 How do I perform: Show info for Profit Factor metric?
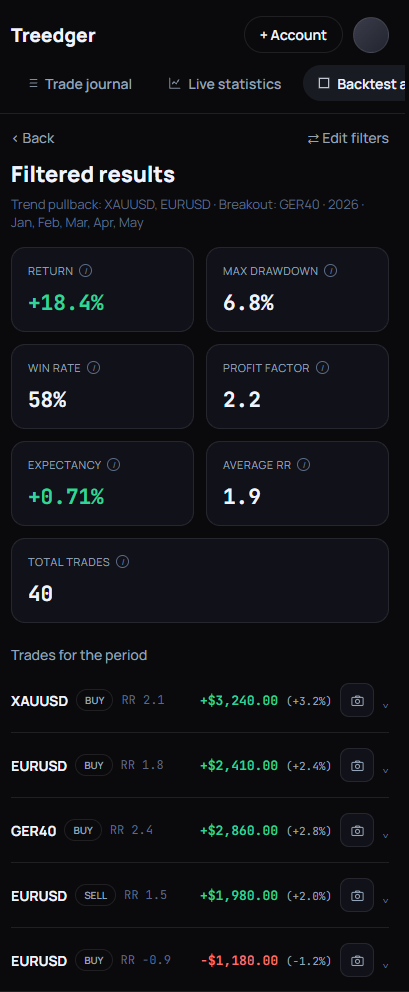pos(322,368)
